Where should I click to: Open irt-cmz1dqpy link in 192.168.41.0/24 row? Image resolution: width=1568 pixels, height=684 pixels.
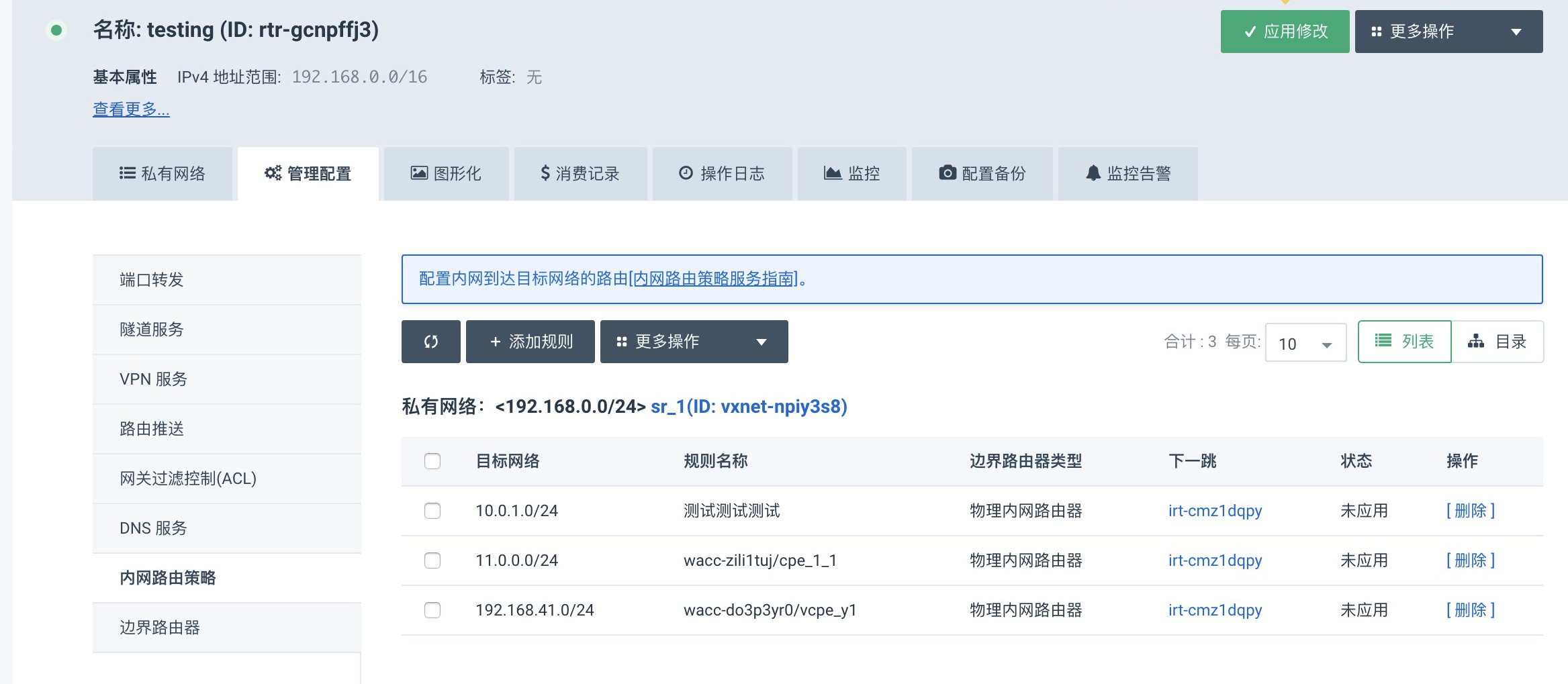pyautogui.click(x=1215, y=610)
